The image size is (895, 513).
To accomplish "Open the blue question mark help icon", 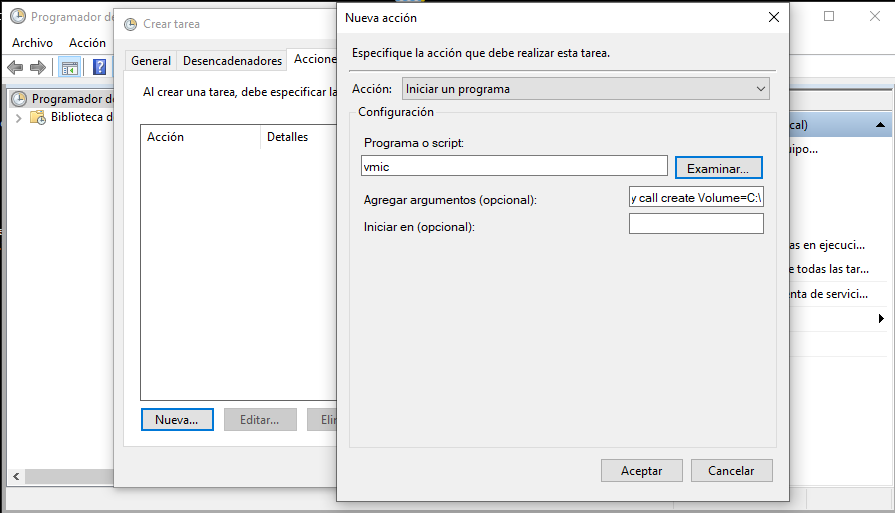I will 99,67.
